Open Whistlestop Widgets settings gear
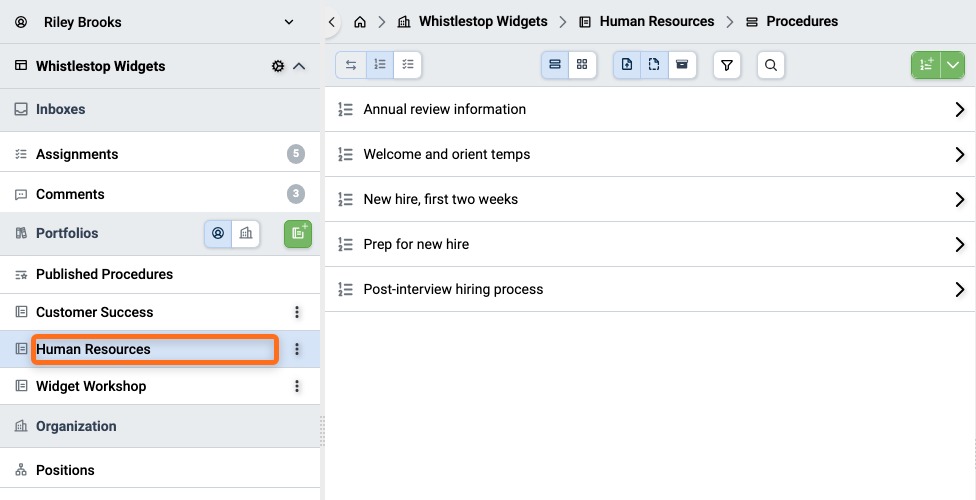976x500 pixels. click(278, 66)
